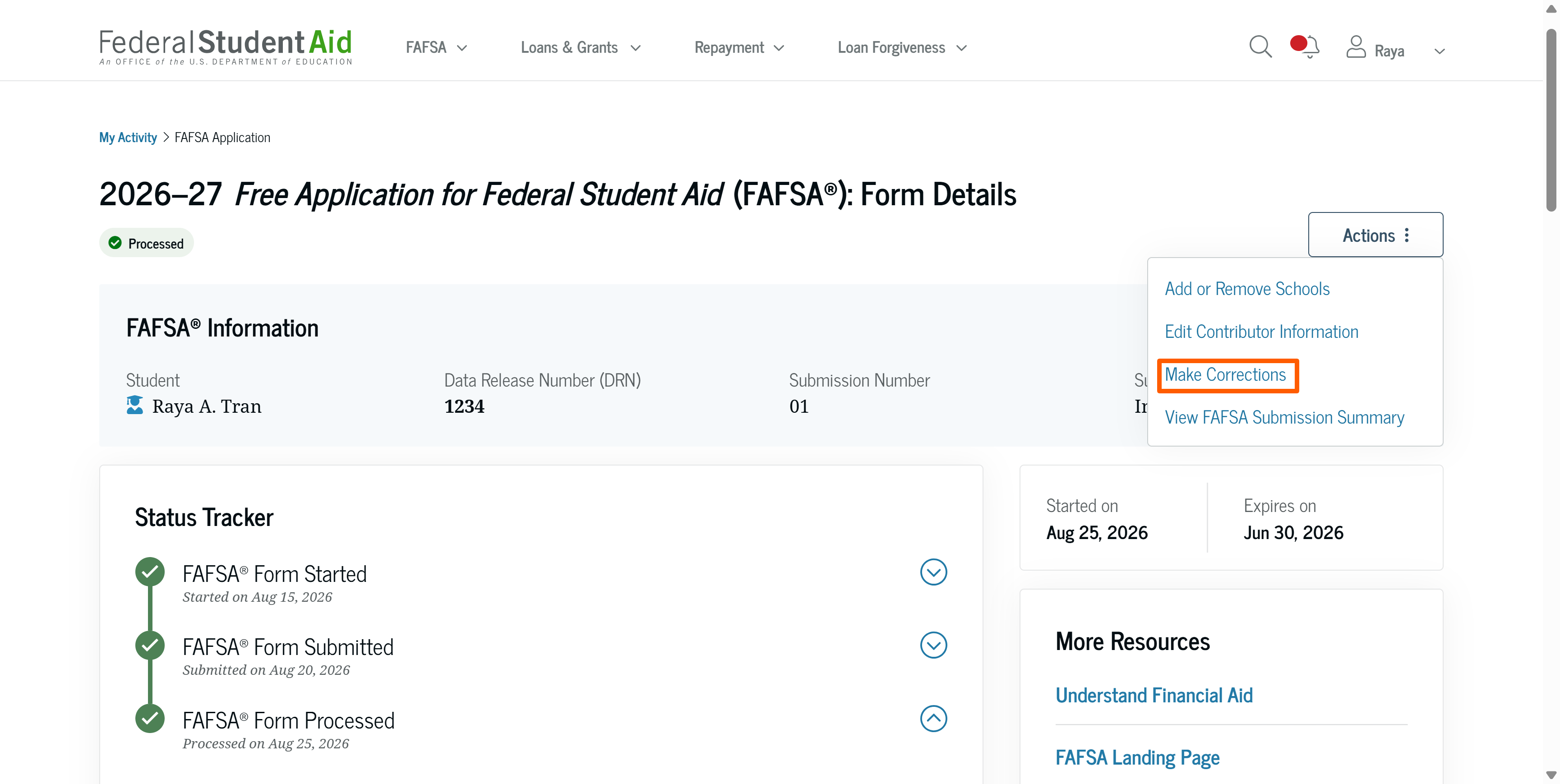This screenshot has height=784, width=1560.
Task: Click the DRN value 1234
Action: [464, 406]
